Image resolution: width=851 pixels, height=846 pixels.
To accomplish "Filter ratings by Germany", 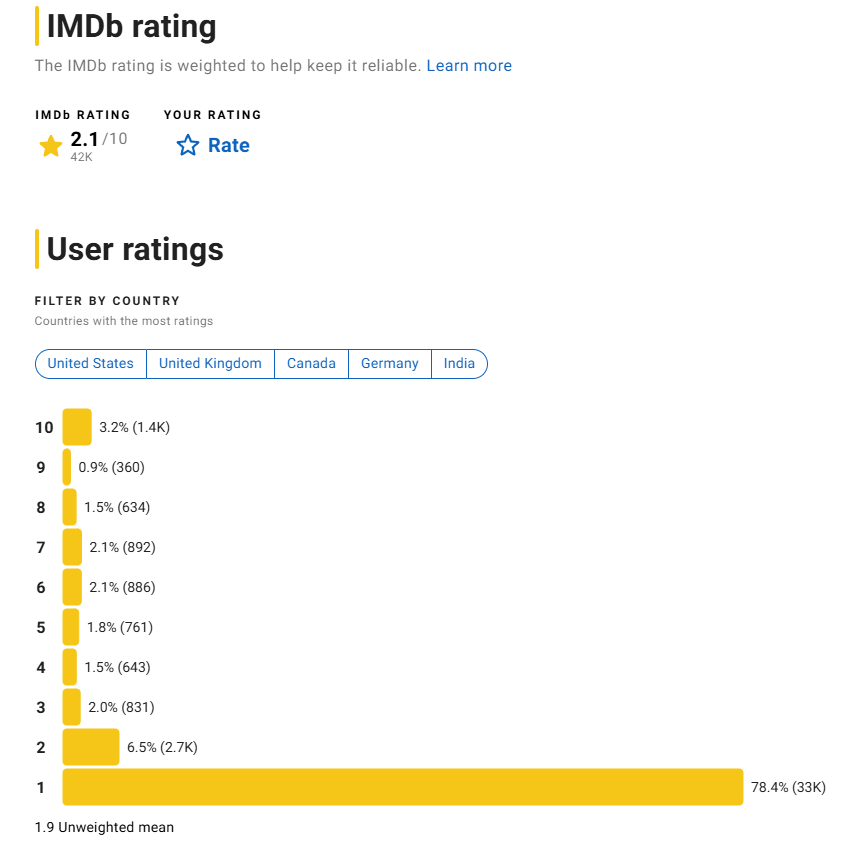I will tap(389, 363).
